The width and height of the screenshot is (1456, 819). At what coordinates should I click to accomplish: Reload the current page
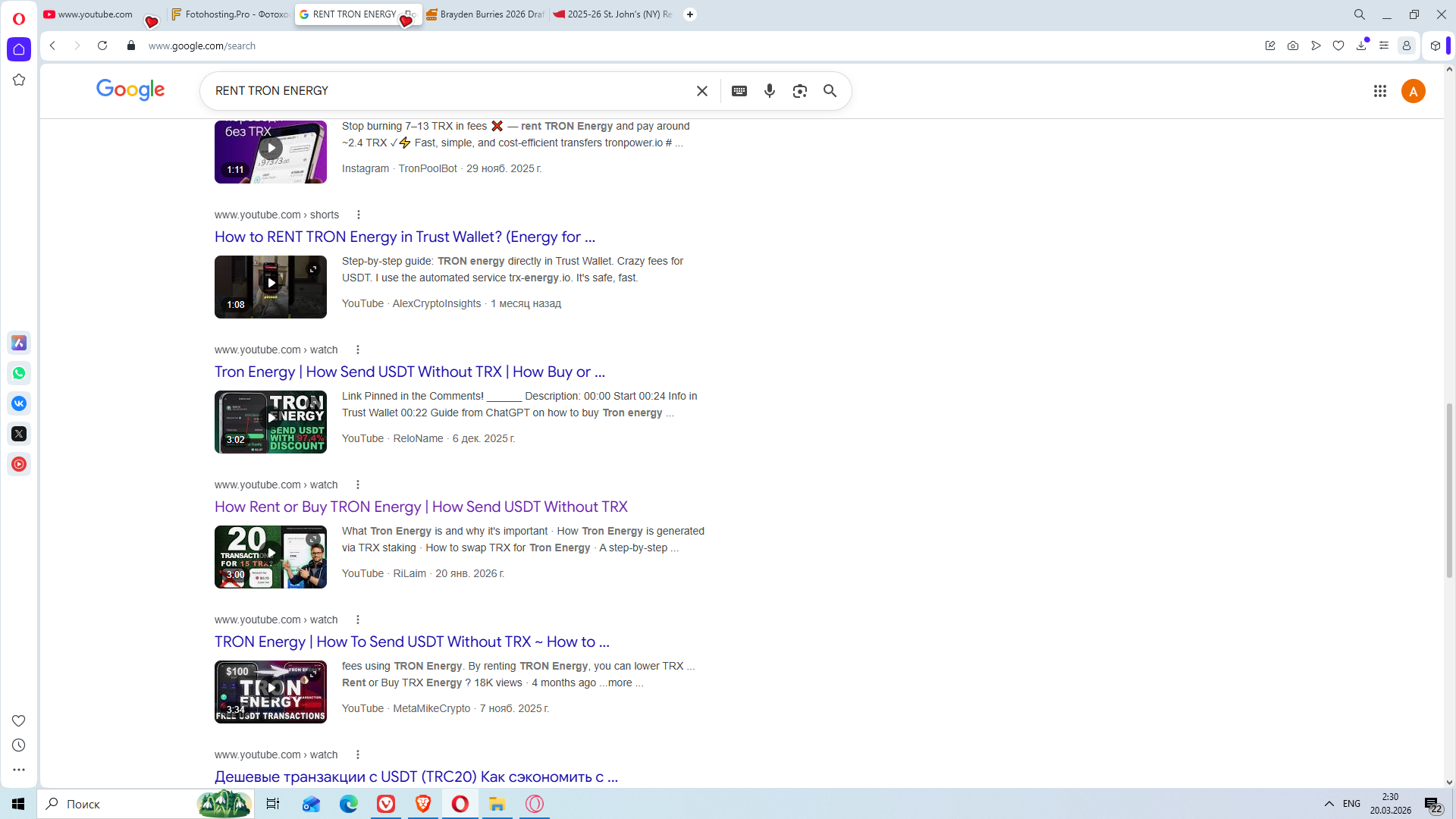[x=102, y=45]
